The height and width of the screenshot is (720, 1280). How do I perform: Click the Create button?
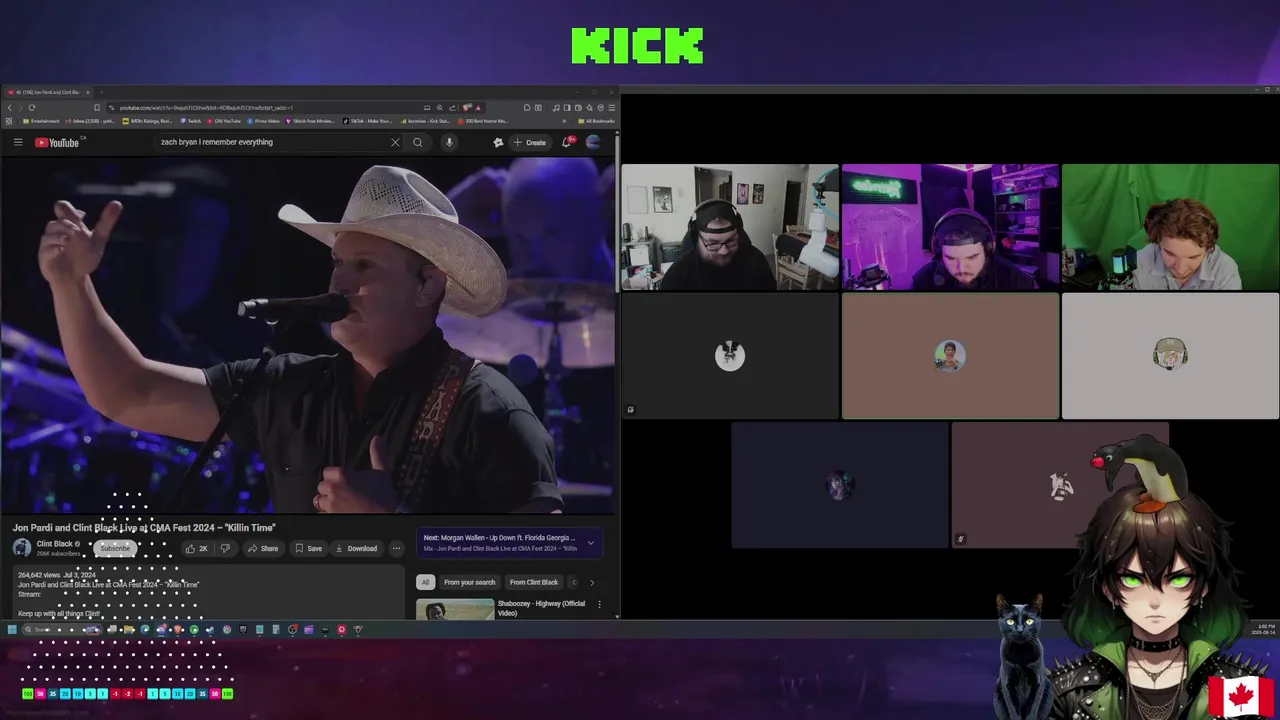(x=530, y=142)
